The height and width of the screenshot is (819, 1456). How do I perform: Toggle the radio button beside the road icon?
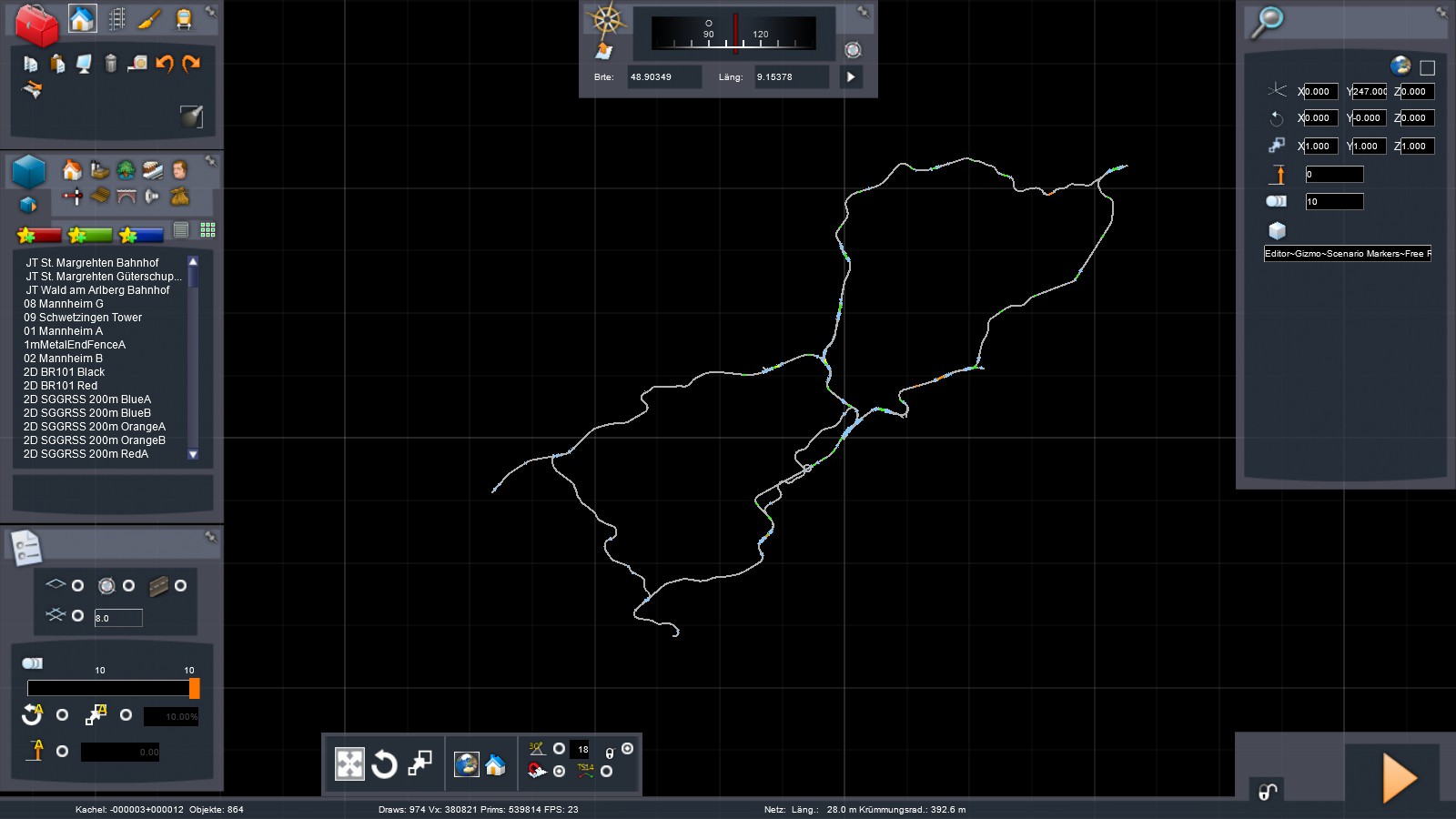pos(180,586)
